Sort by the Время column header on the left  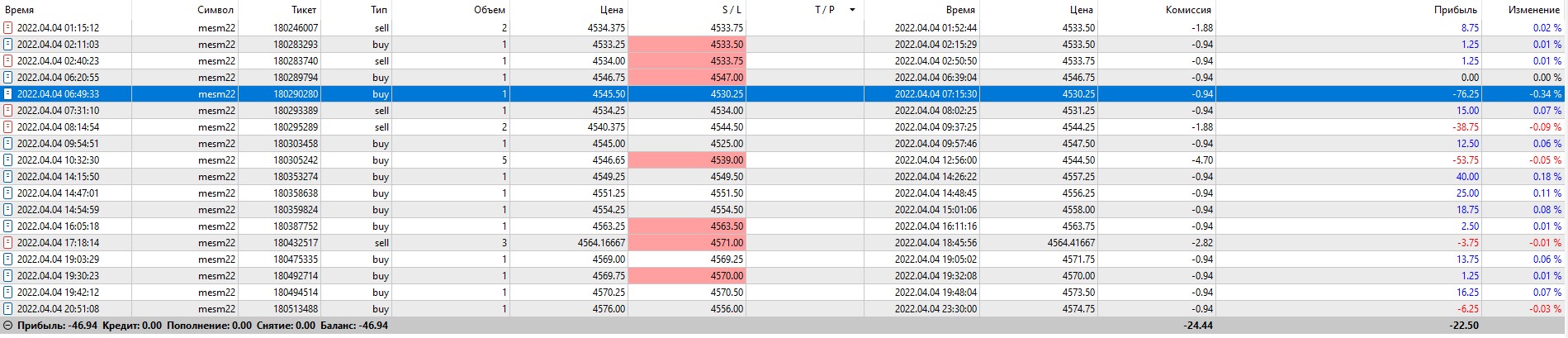click(x=20, y=10)
